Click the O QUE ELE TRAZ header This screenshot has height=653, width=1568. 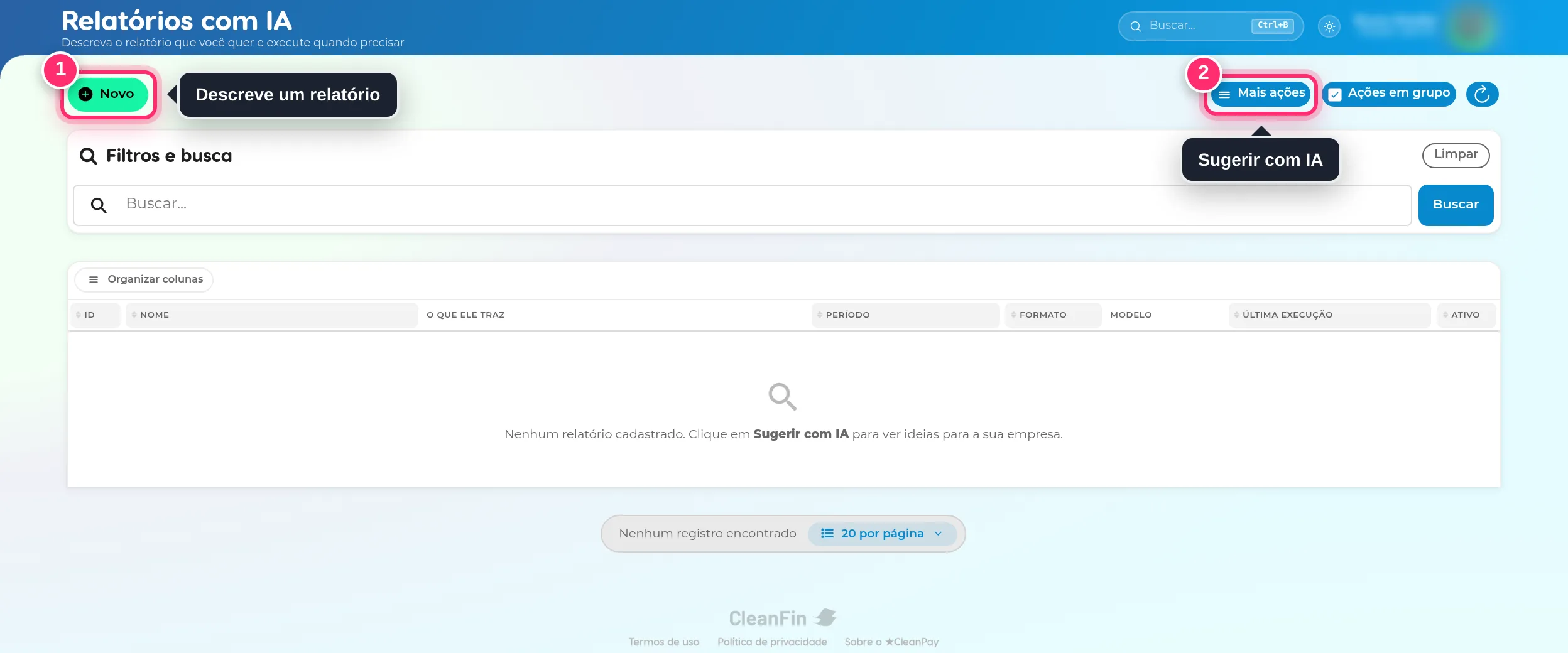point(465,315)
